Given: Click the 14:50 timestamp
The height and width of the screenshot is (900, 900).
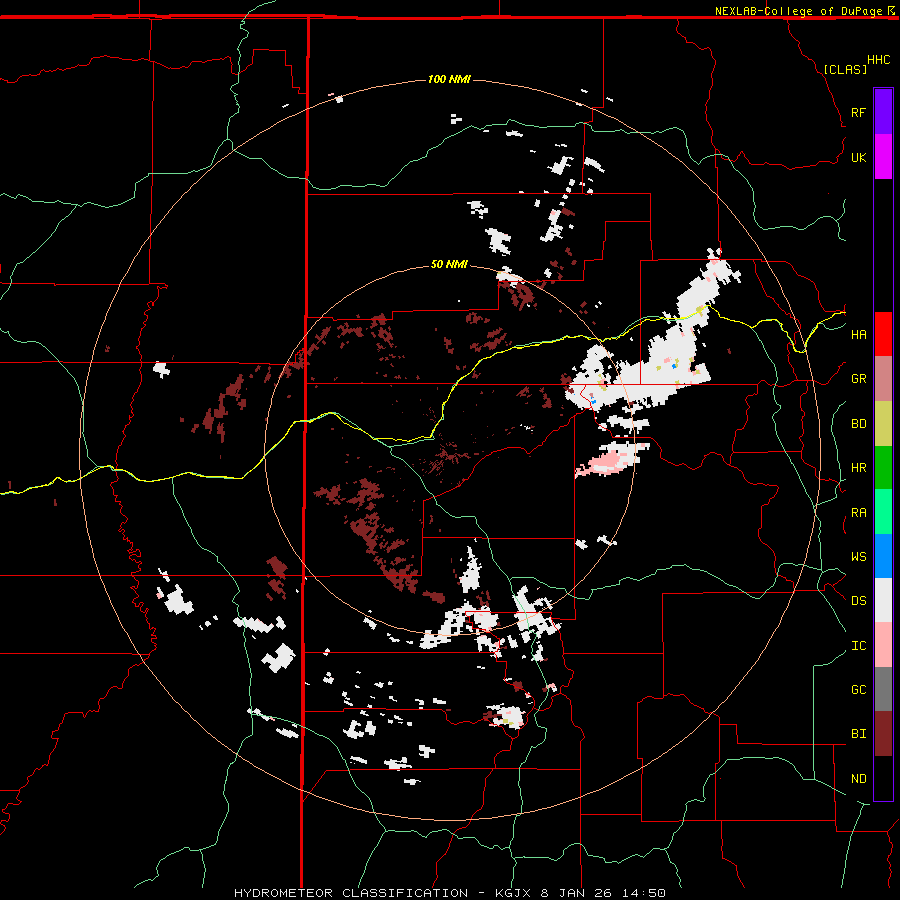Looking at the screenshot, I should 643,893.
